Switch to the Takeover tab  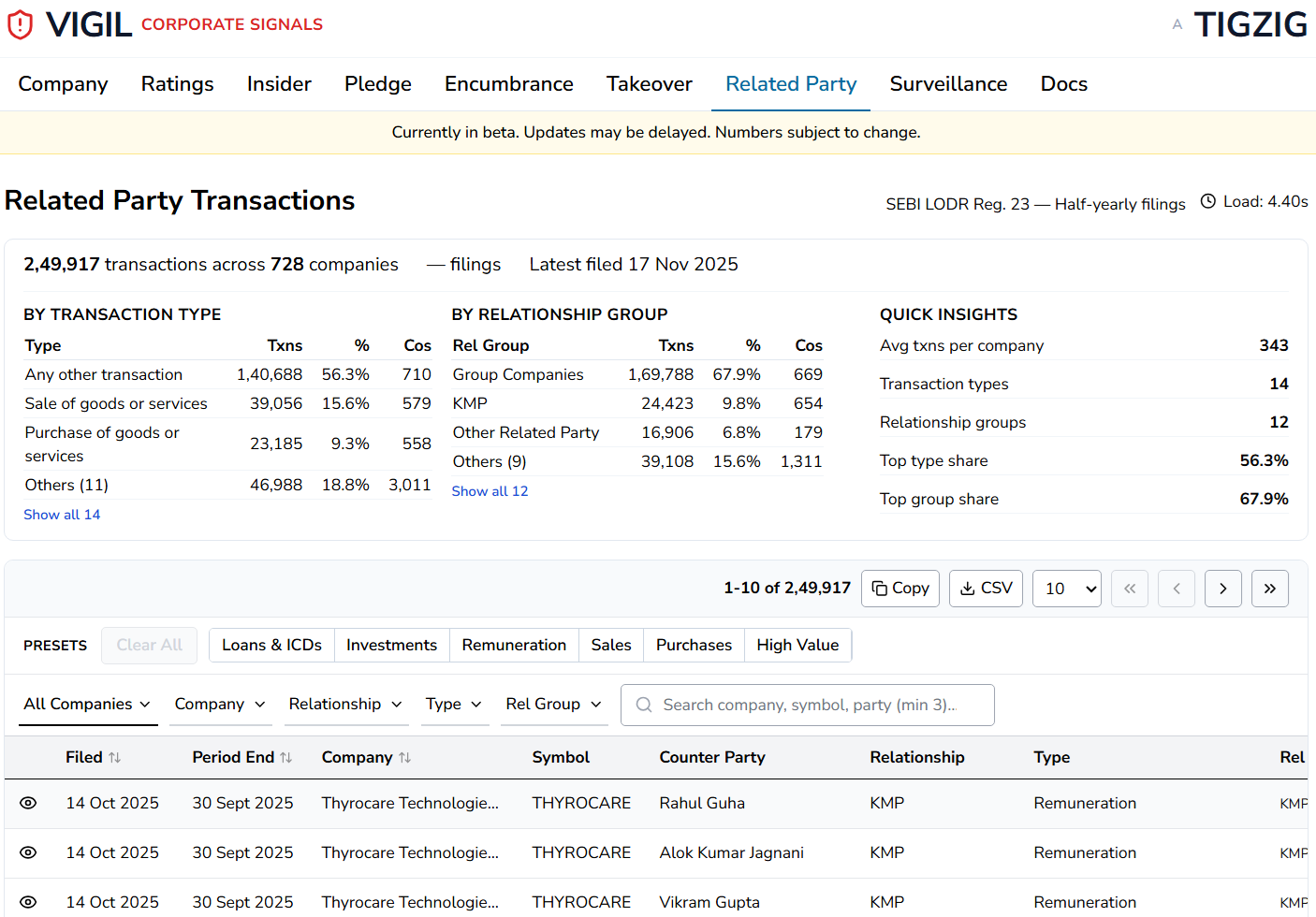click(x=650, y=84)
